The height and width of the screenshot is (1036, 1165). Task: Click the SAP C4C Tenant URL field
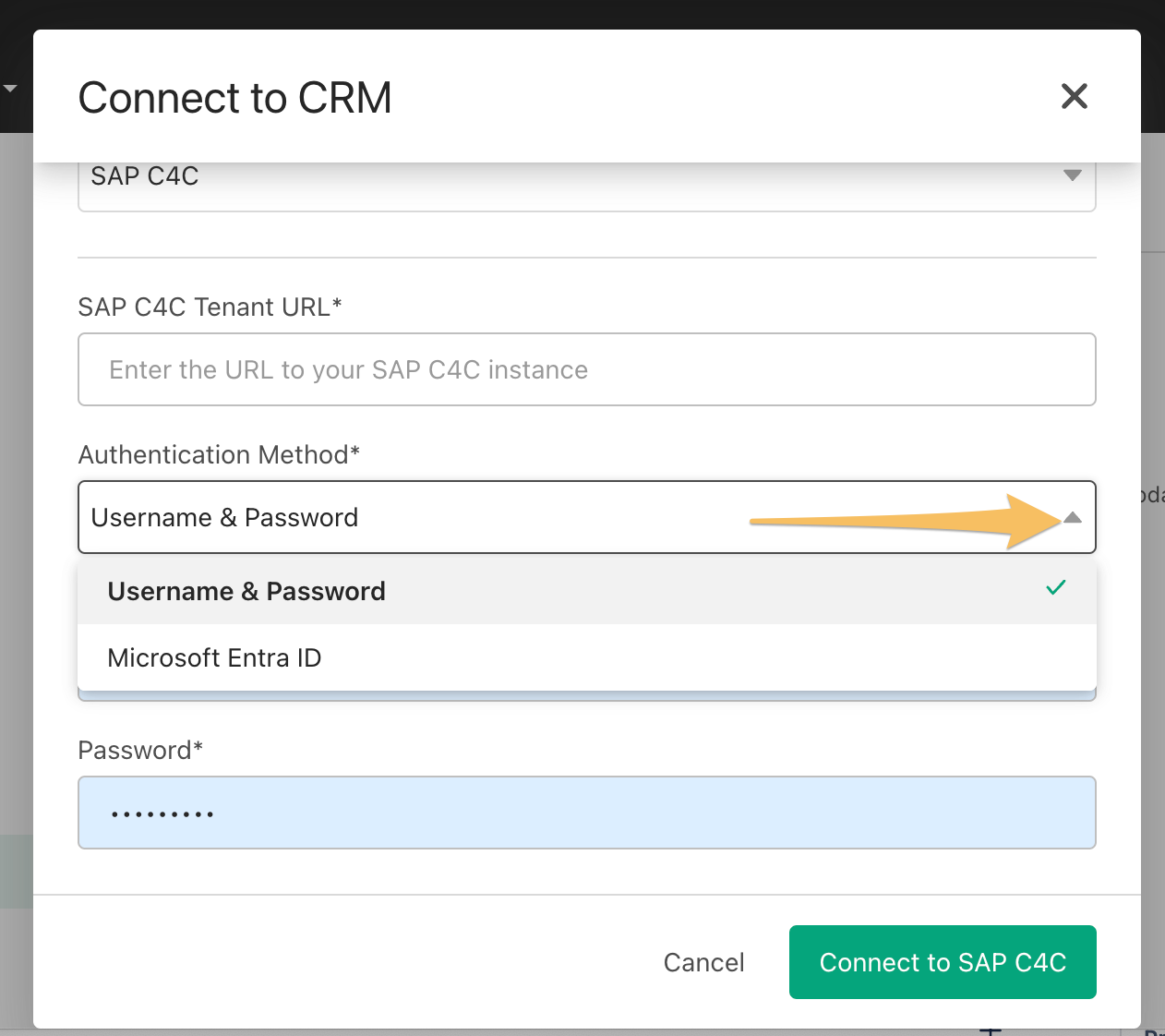(x=586, y=369)
